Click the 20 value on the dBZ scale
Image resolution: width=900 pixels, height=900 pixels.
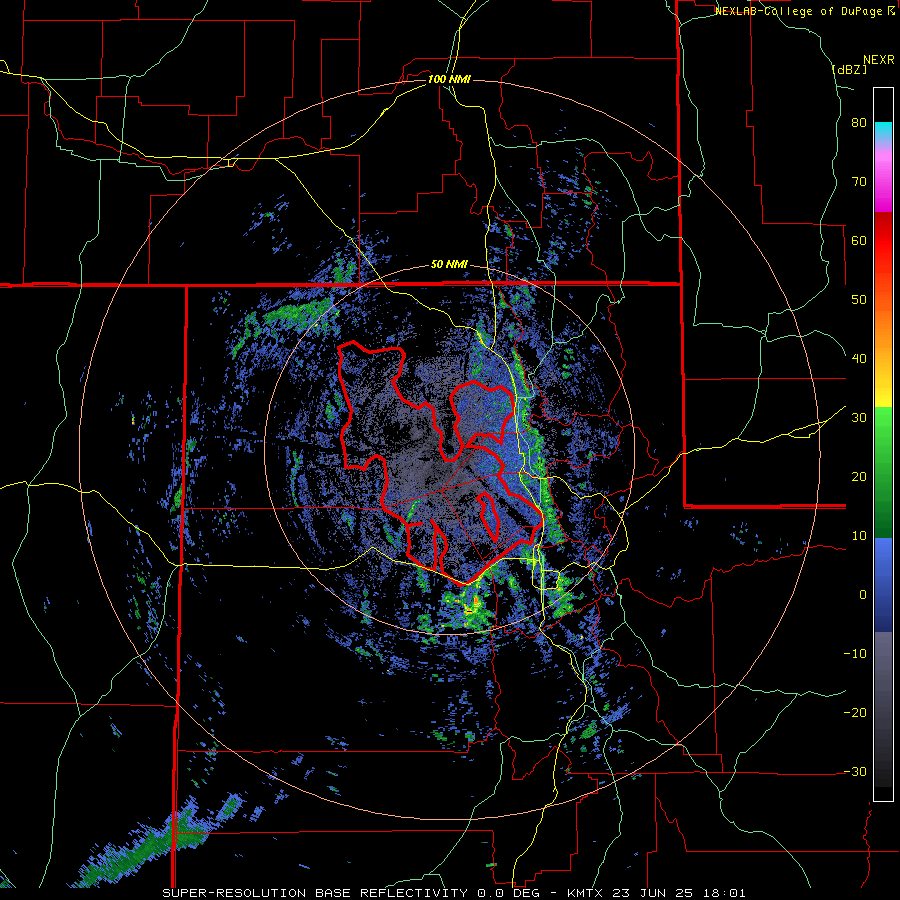[x=859, y=477]
